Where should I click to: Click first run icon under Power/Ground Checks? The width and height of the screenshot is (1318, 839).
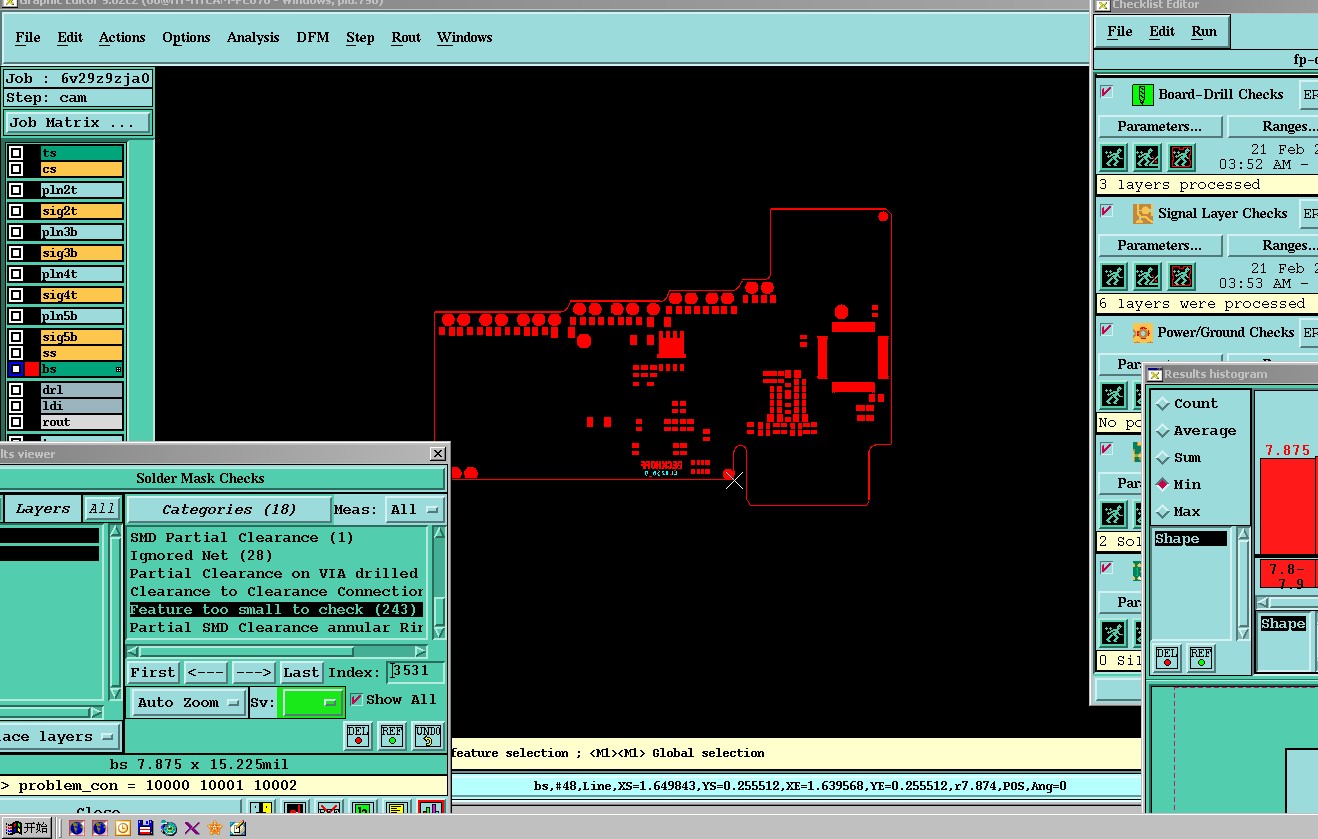(1113, 395)
